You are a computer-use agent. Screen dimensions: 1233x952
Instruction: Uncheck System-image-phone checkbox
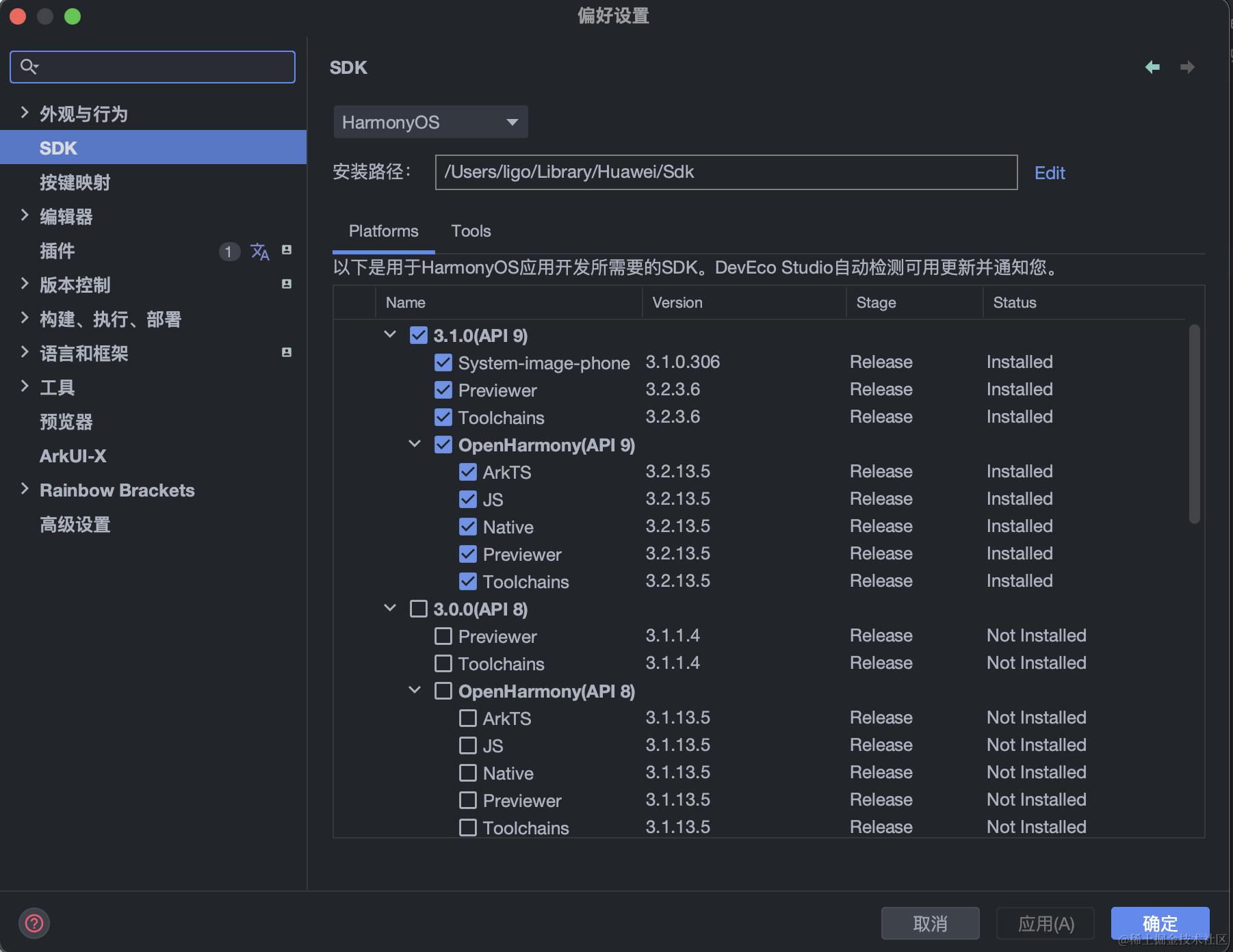pos(443,362)
